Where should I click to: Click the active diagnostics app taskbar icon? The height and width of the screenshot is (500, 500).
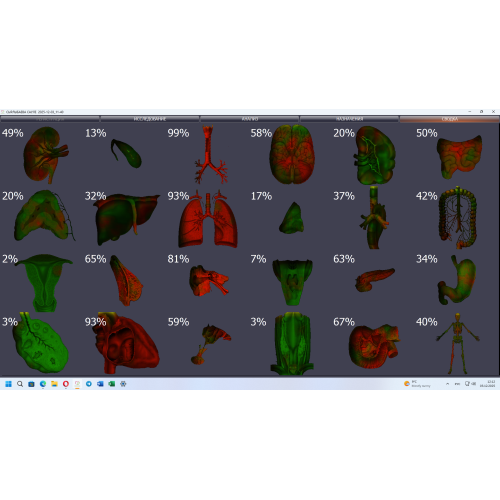tap(77, 384)
